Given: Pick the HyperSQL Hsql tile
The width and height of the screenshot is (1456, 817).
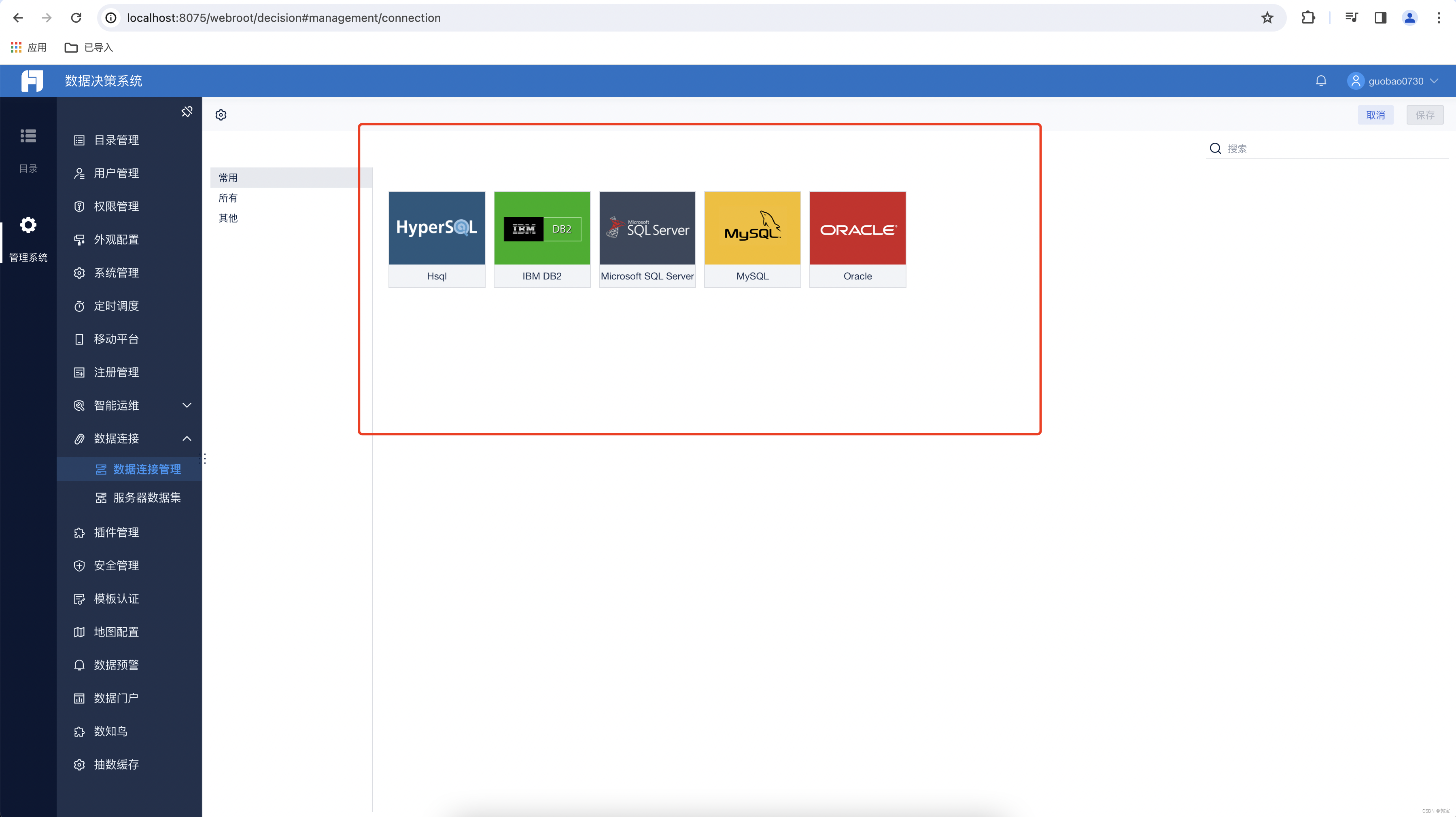Looking at the screenshot, I should point(436,239).
